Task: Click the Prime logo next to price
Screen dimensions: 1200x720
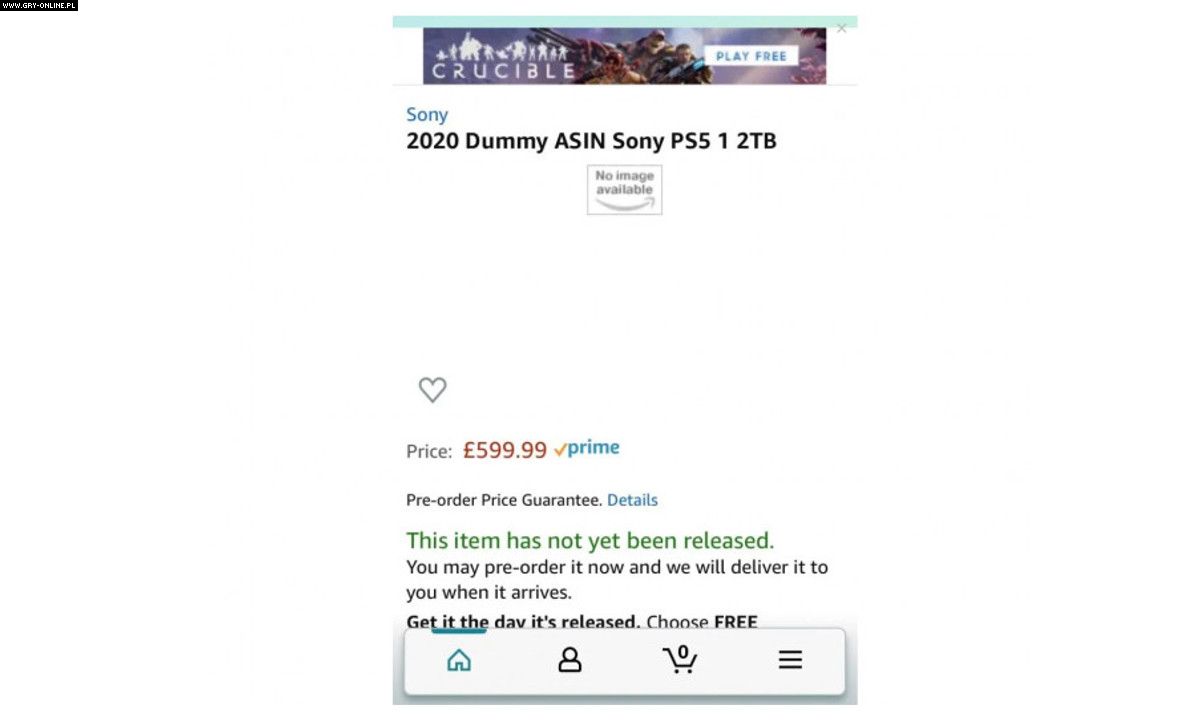Action: point(587,448)
